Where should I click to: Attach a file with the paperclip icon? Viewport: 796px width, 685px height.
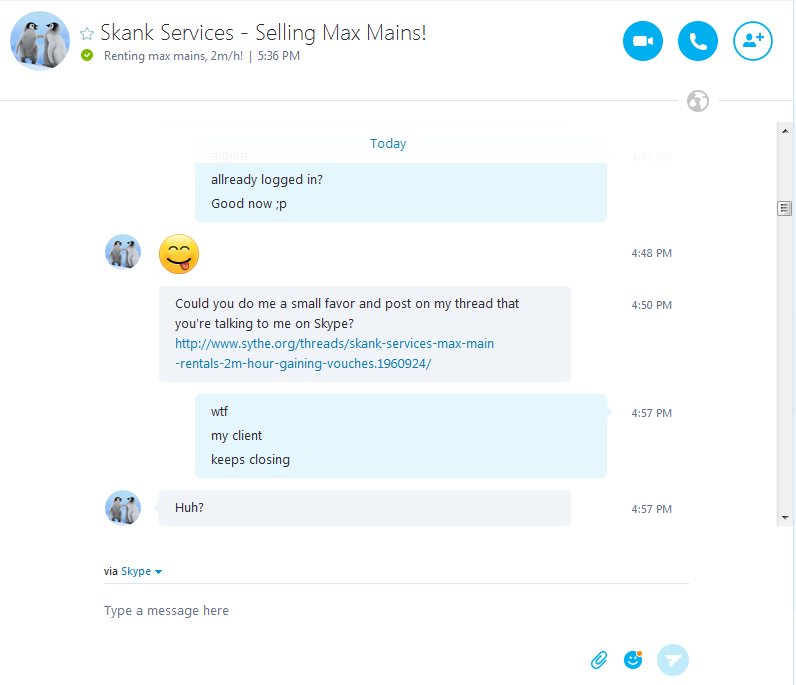click(599, 660)
